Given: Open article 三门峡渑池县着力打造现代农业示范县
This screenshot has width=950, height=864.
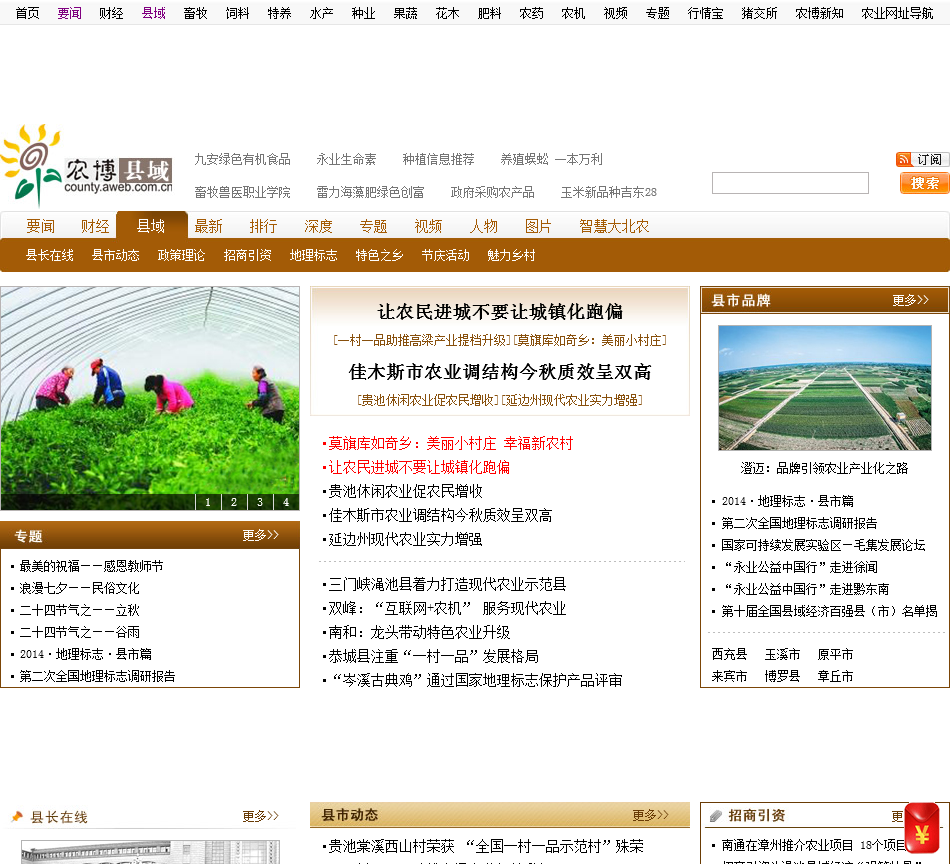Looking at the screenshot, I should pos(447,584).
